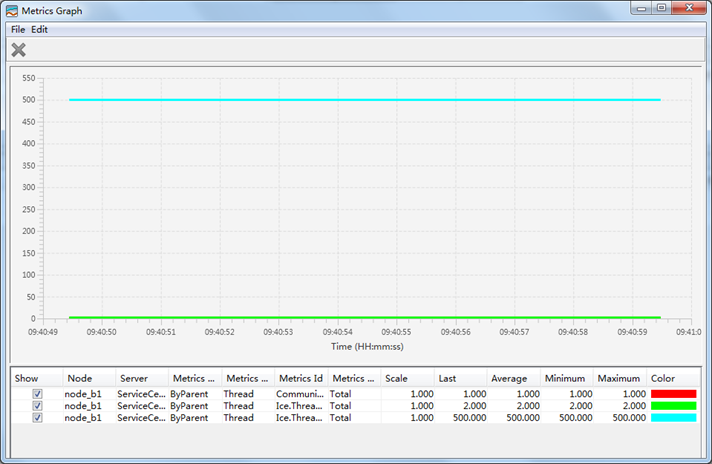Click the Last column header
Image resolution: width=712 pixels, height=464 pixels.
tap(460, 378)
